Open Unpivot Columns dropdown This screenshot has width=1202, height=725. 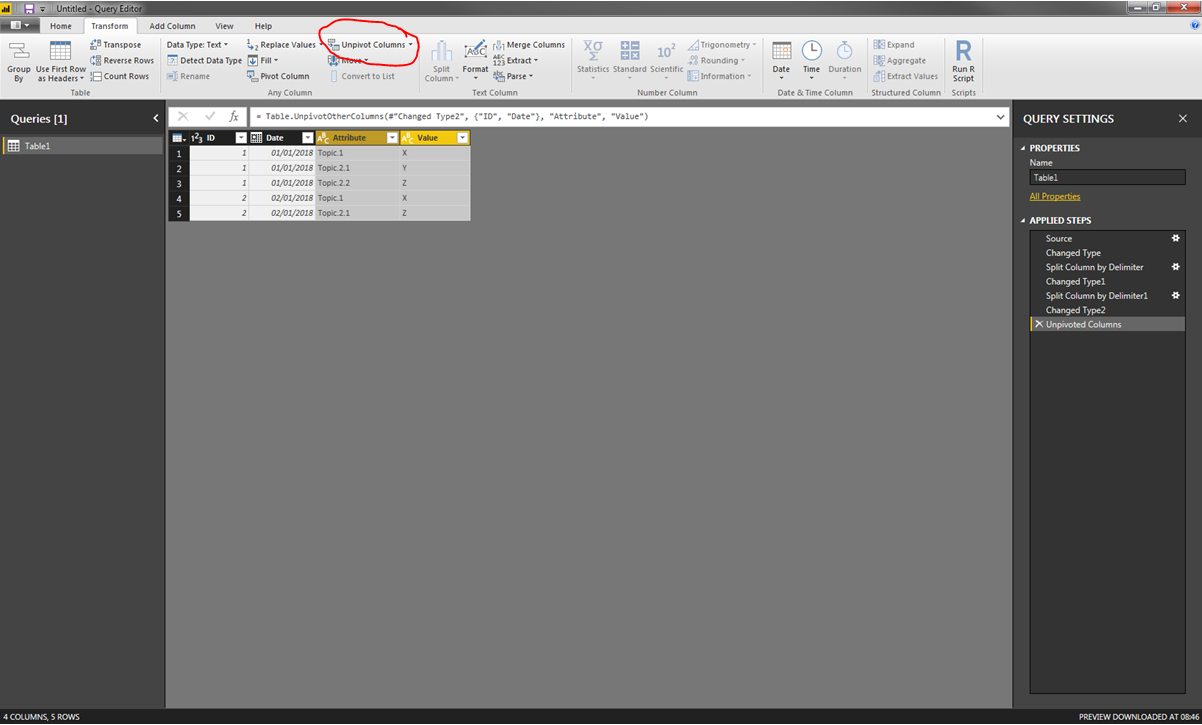coord(371,45)
